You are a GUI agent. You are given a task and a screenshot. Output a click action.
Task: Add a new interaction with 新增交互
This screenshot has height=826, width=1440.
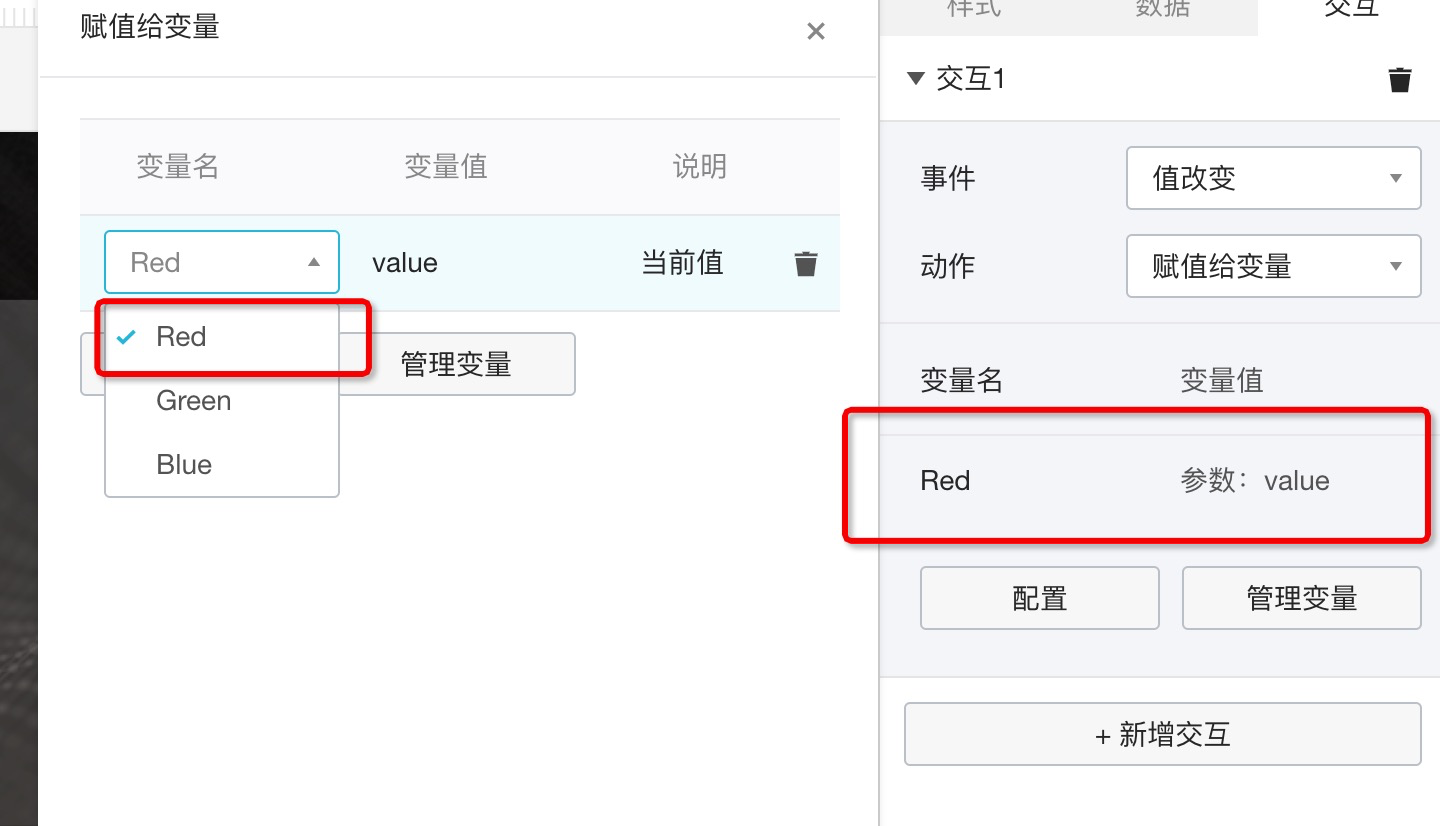(x=1163, y=735)
